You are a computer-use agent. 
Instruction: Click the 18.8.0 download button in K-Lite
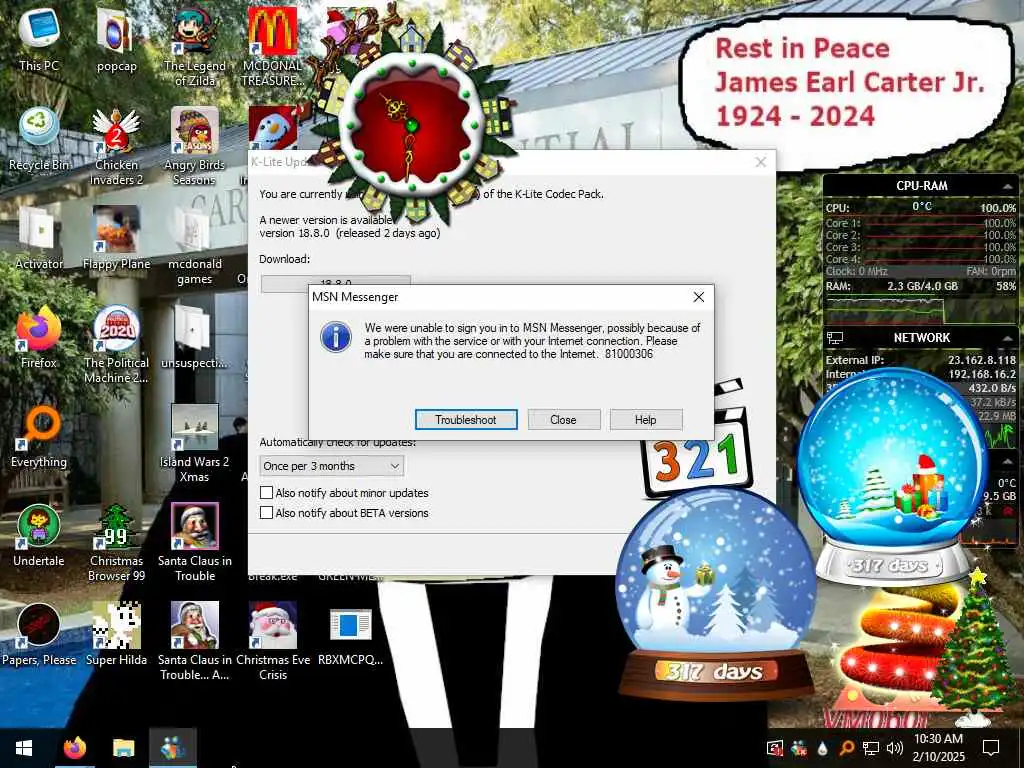tap(336, 281)
